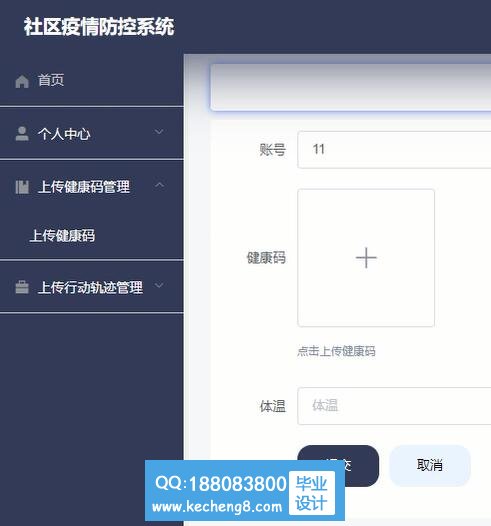Collapse the 上传健康码管理 chevron
Viewport: 491px width, 526px height.
[x=160, y=185]
